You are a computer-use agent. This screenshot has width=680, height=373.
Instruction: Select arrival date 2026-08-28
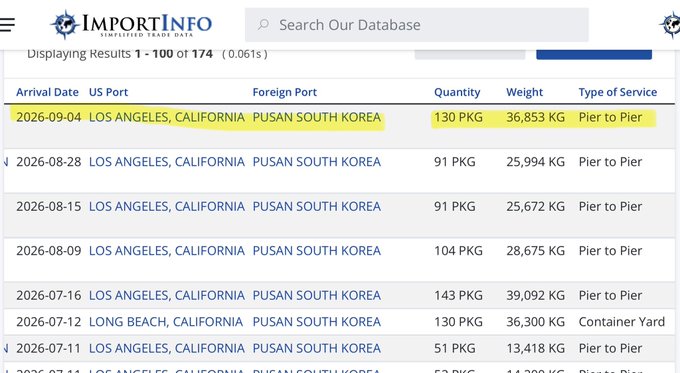pyautogui.click(x=49, y=162)
